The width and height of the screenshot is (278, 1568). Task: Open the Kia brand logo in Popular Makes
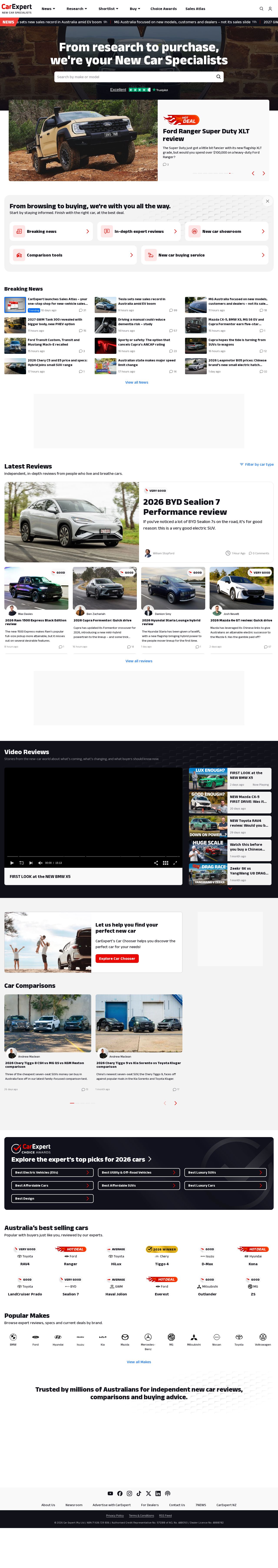point(103,1337)
